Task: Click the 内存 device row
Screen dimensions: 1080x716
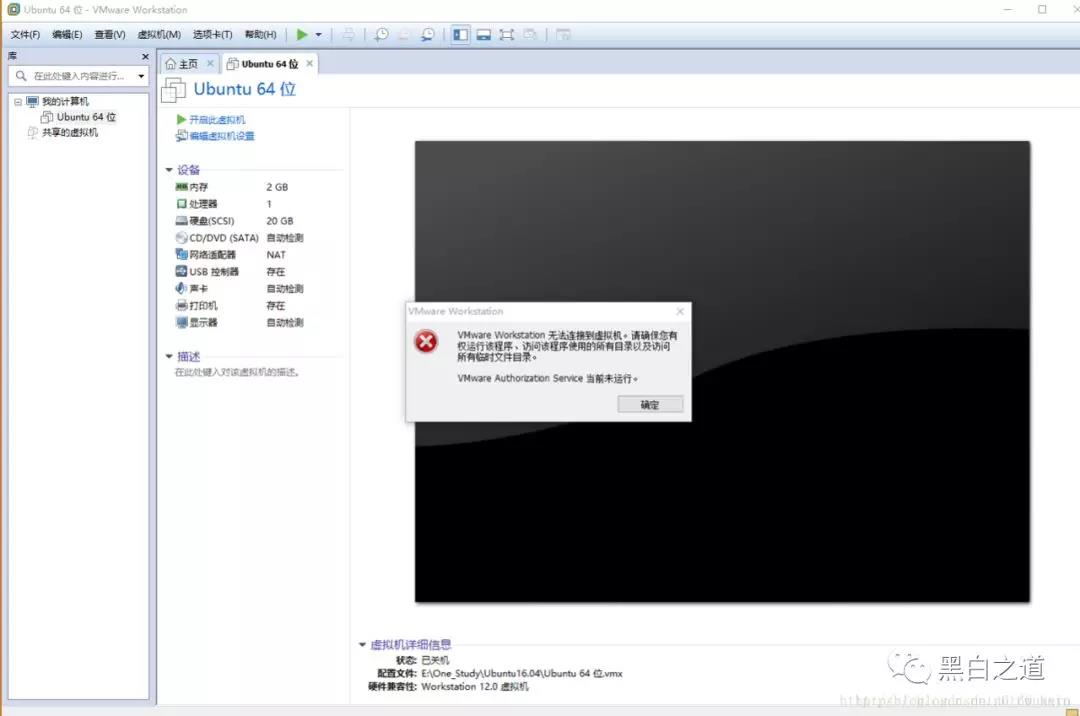Action: click(238, 187)
